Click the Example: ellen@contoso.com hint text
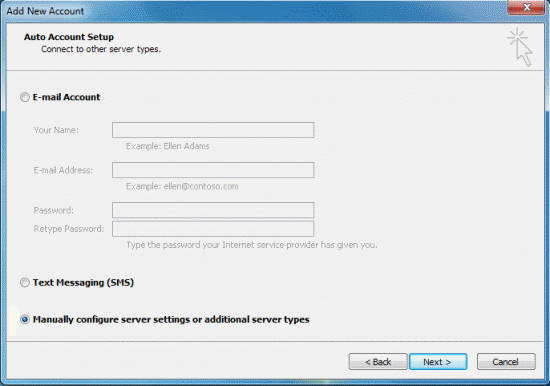 [x=182, y=186]
